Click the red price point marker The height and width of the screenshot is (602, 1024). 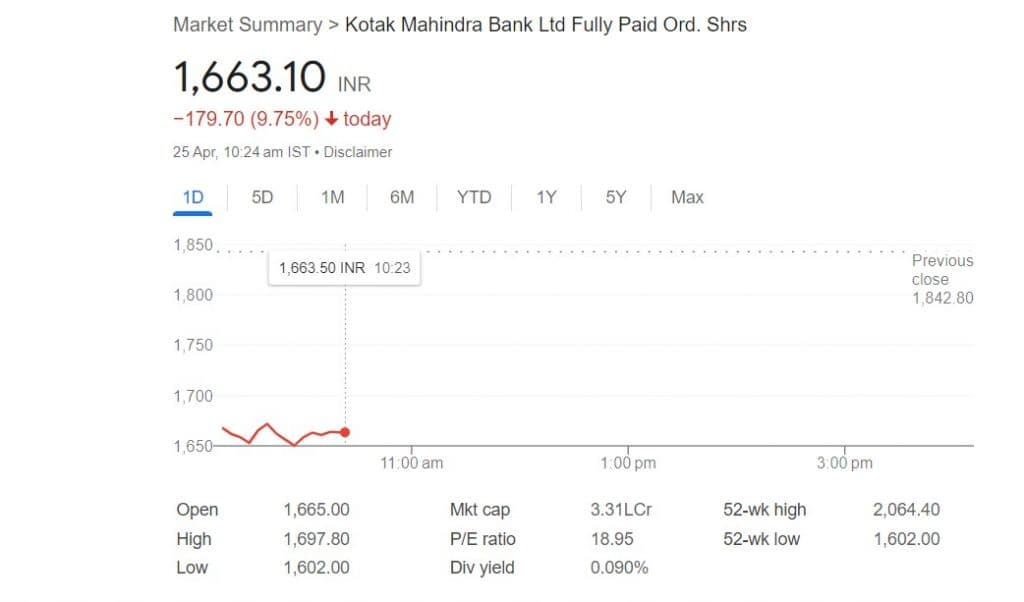point(345,432)
